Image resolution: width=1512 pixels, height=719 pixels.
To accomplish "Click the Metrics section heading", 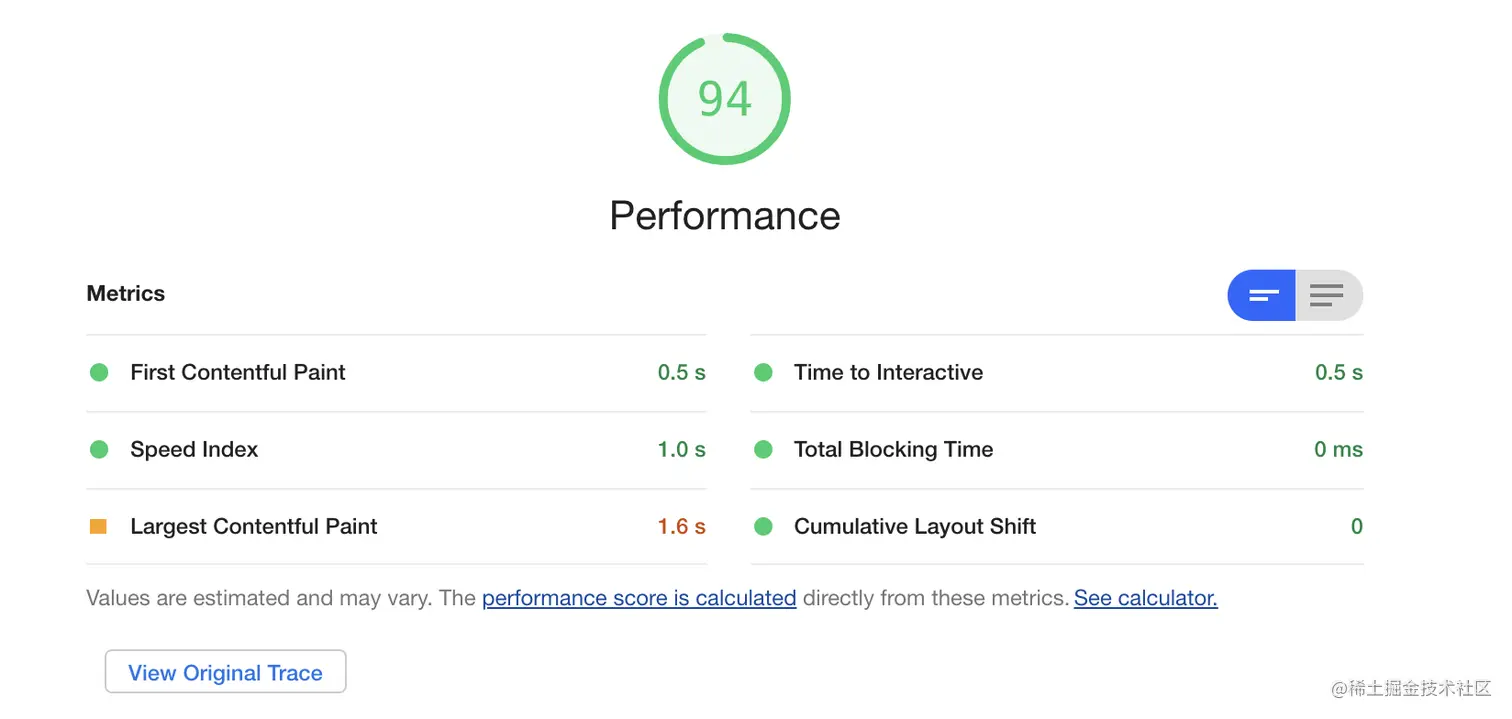I will [126, 293].
